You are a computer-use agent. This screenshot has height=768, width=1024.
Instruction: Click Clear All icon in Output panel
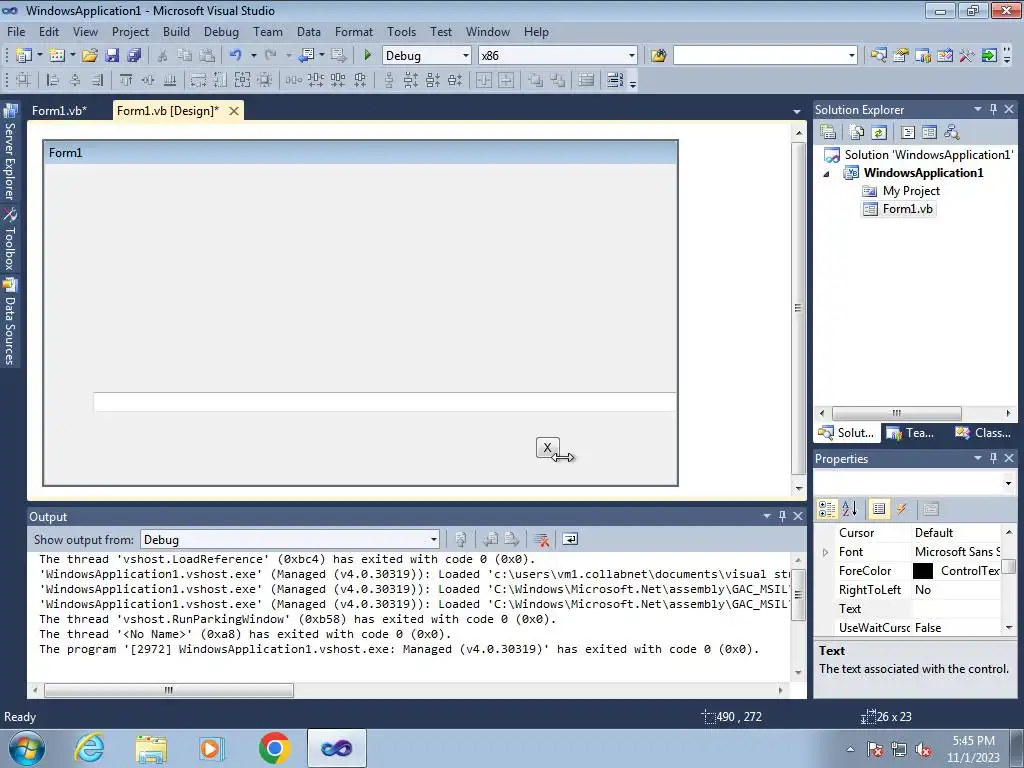(541, 539)
